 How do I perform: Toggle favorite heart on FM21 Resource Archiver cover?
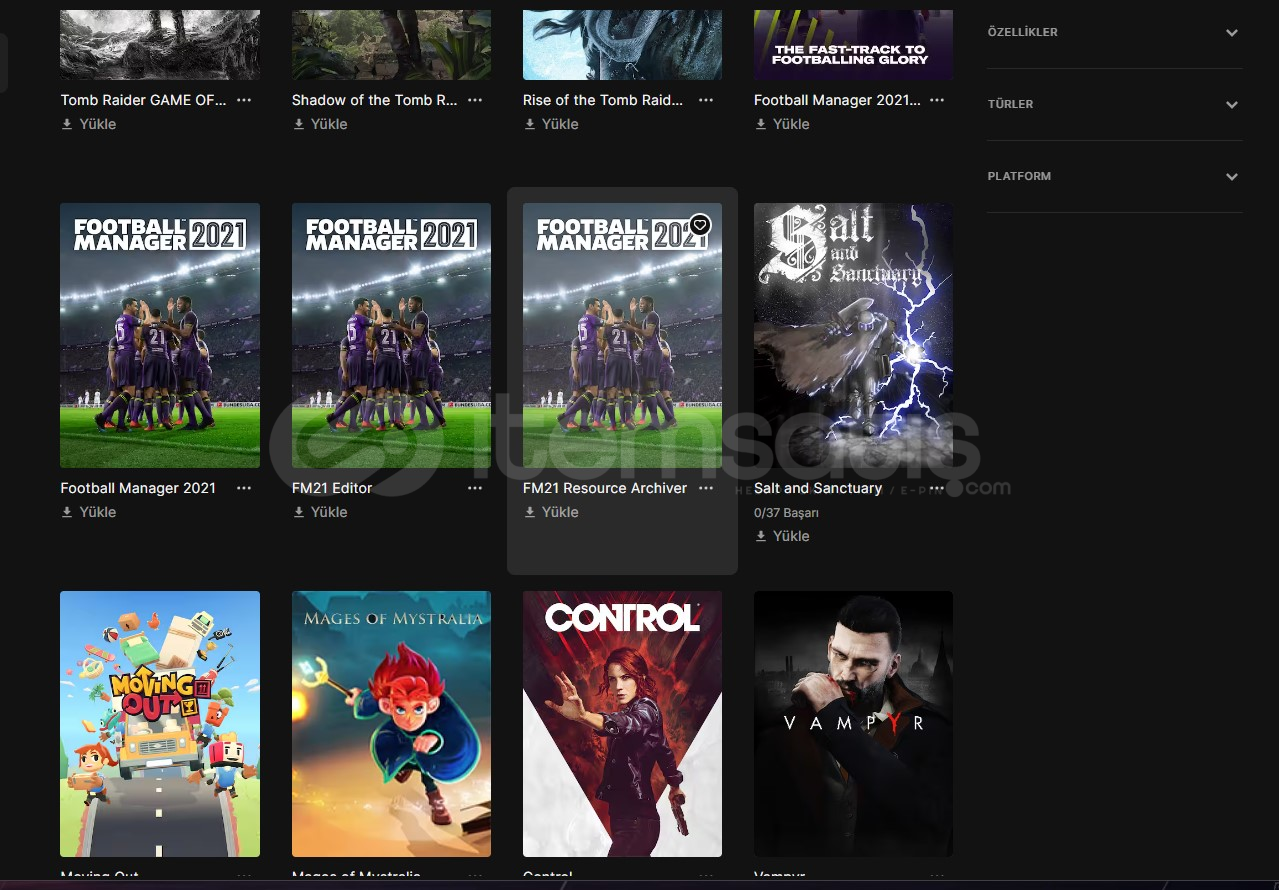pos(700,225)
